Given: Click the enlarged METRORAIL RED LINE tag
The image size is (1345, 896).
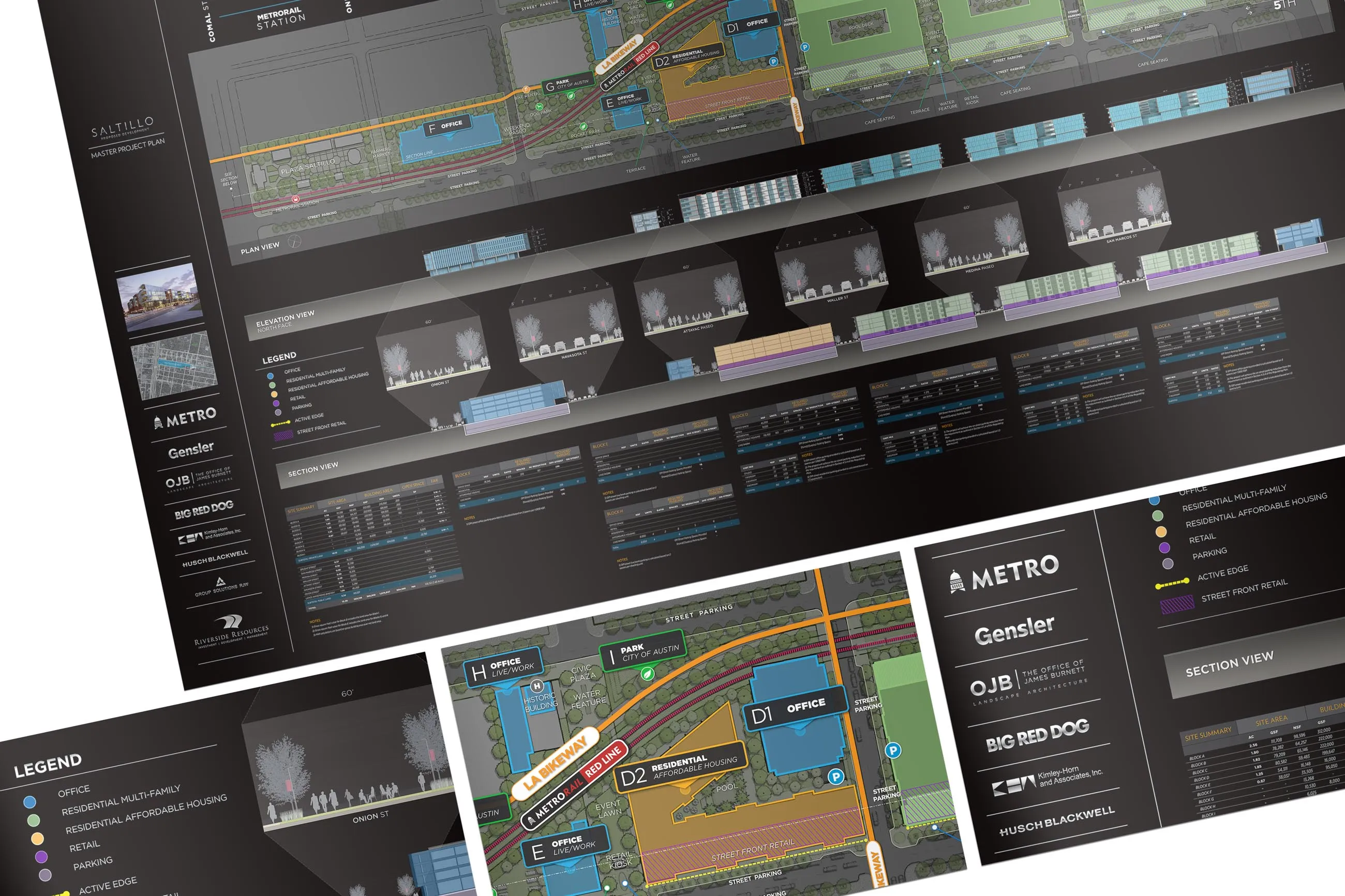Looking at the screenshot, I should coord(575,785).
